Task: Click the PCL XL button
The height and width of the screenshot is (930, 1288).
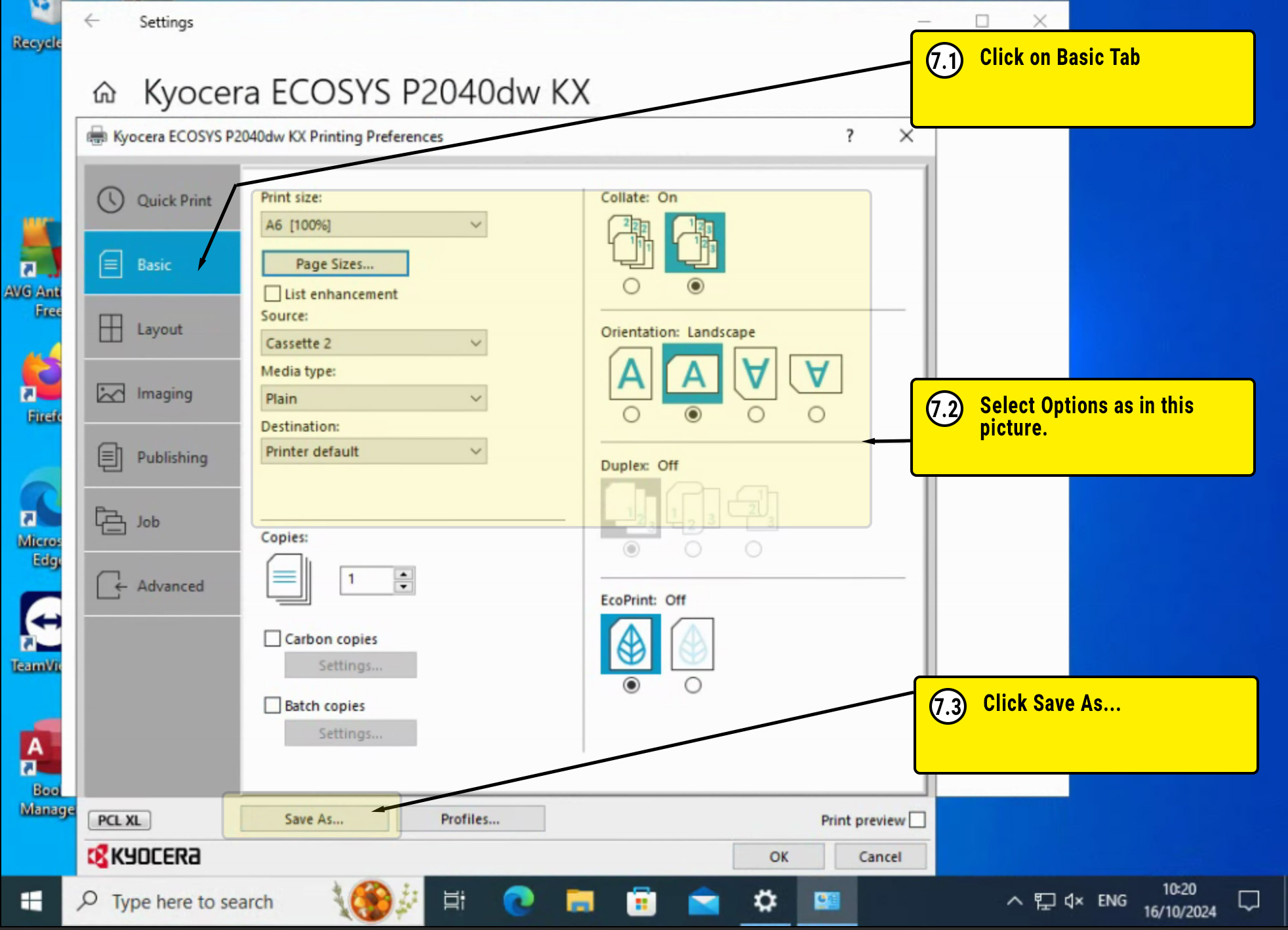Action: (x=119, y=820)
